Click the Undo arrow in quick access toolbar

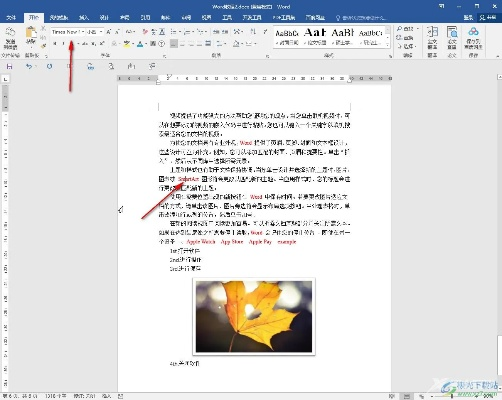click(29, 67)
